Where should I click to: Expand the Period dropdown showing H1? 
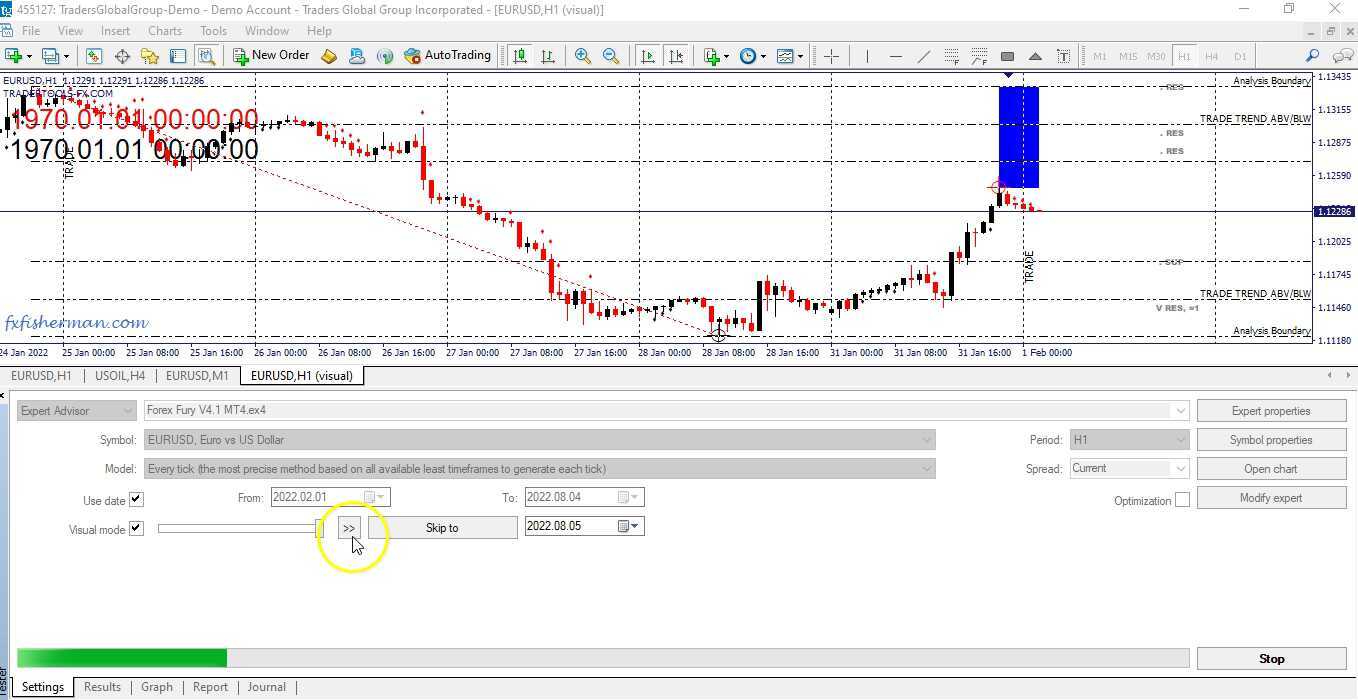pyautogui.click(x=1182, y=439)
